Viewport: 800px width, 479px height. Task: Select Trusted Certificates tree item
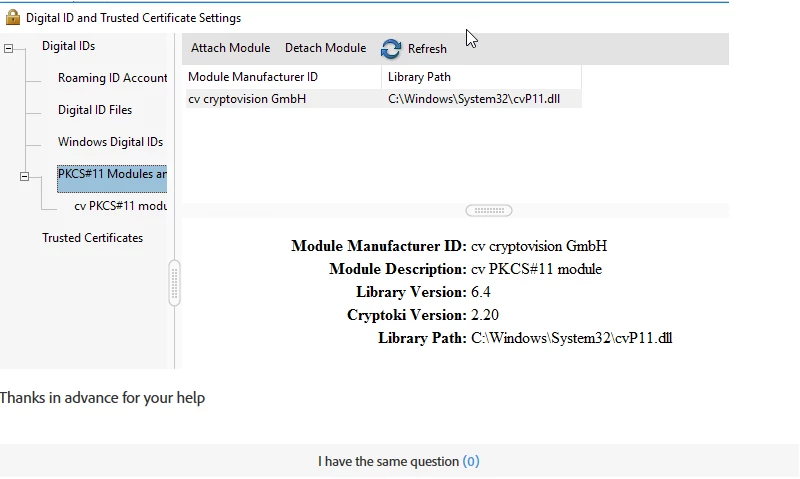tap(92, 238)
